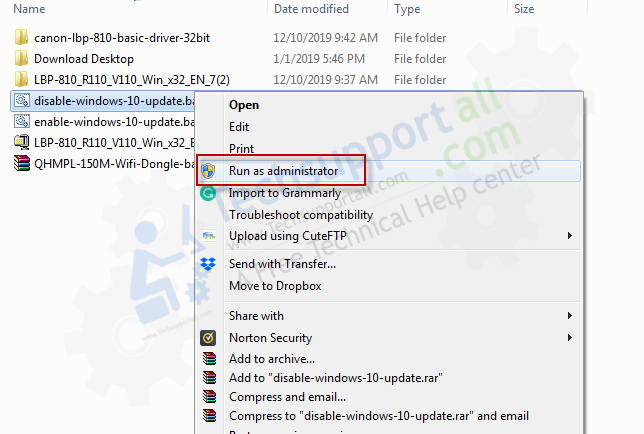The image size is (644, 434).
Task: Click the CuteFTP icon beside Upload entry
Action: tap(209, 236)
